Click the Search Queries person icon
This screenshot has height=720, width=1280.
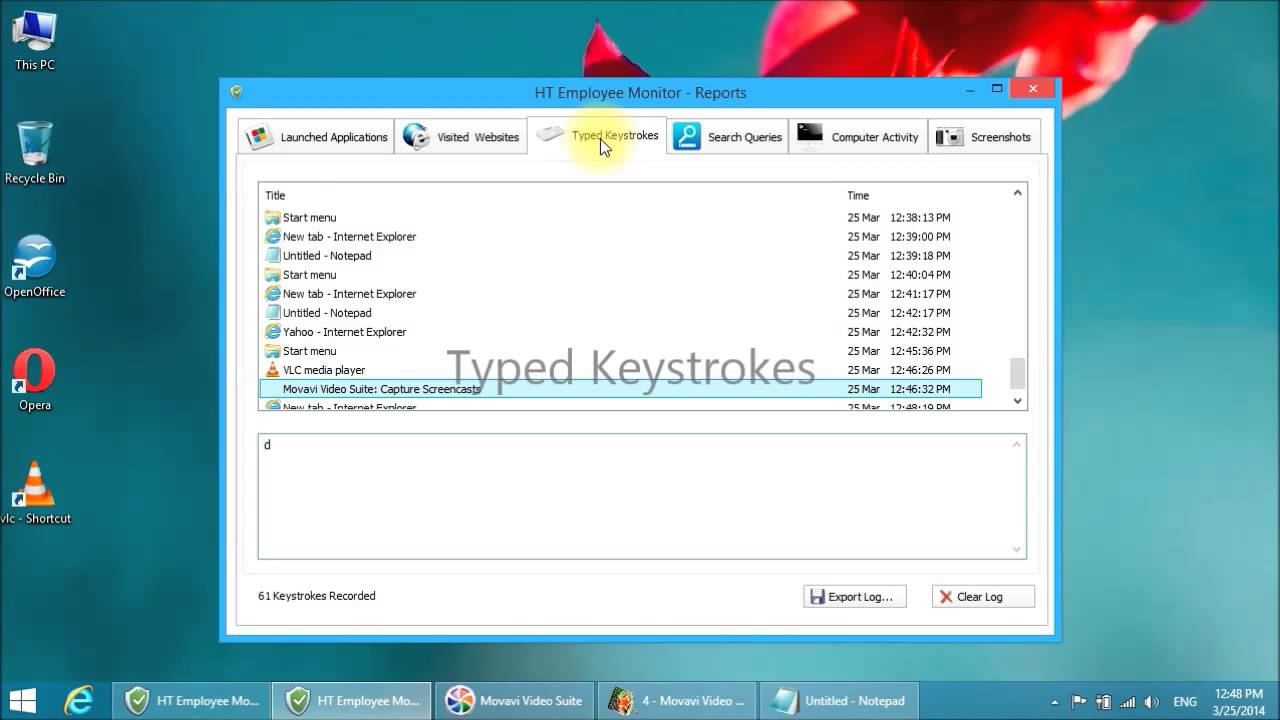pos(687,137)
